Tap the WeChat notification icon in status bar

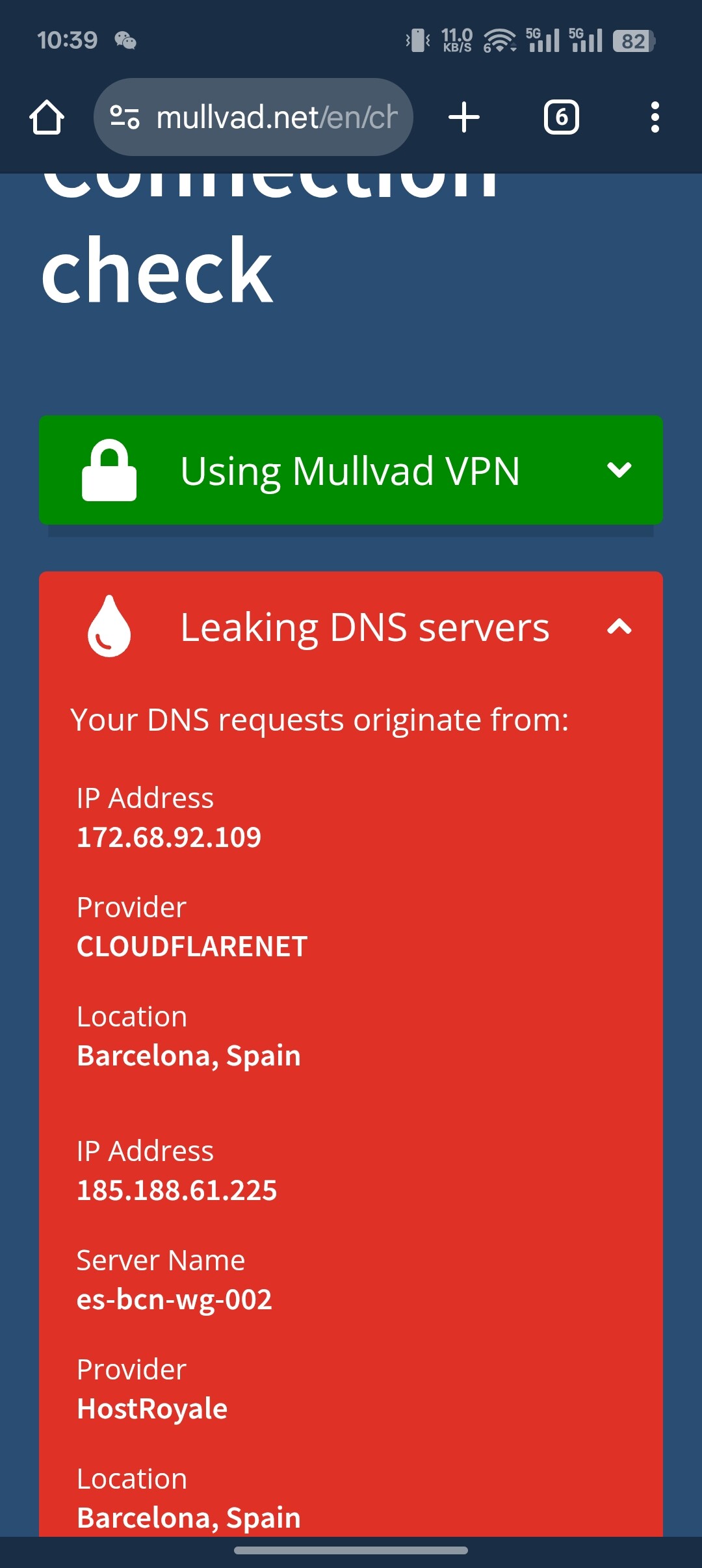(125, 41)
